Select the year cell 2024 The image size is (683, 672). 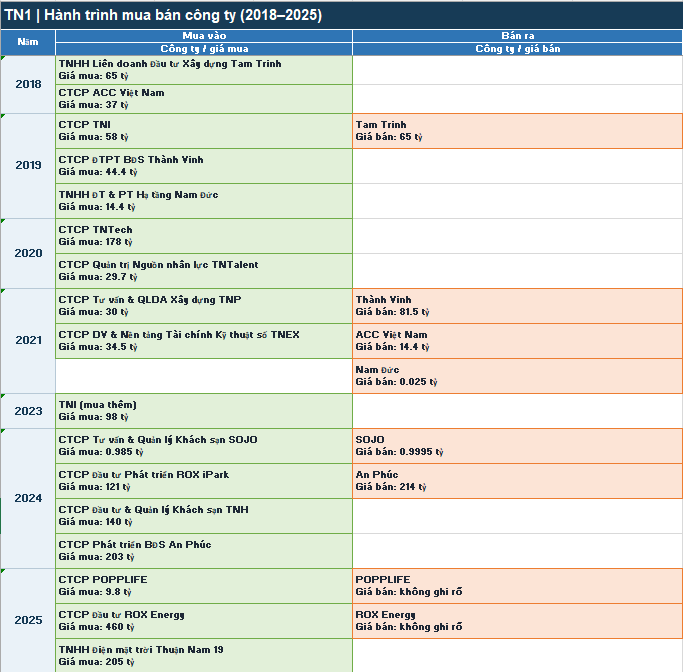pos(28,499)
